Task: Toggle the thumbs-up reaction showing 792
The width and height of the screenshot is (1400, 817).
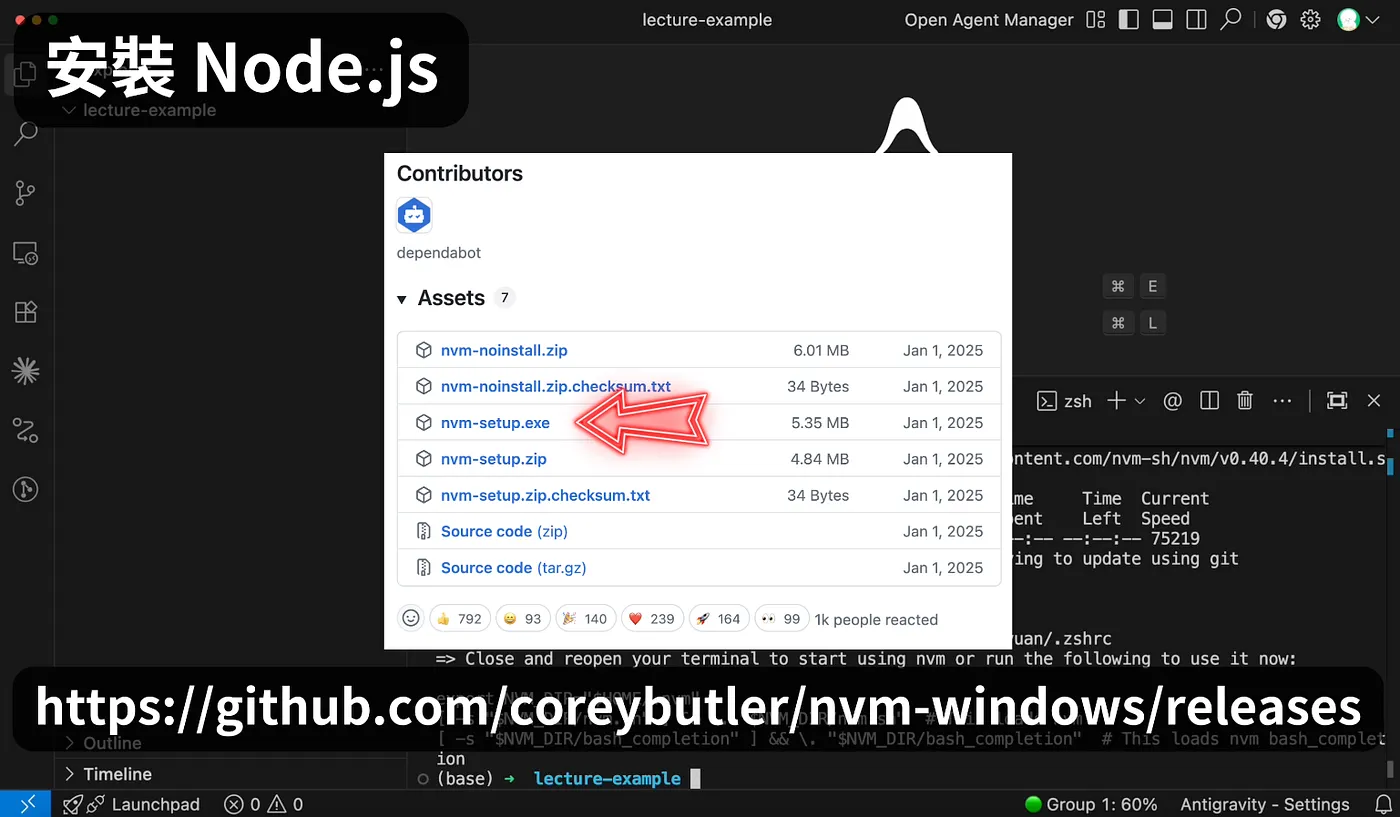Action: (460, 619)
